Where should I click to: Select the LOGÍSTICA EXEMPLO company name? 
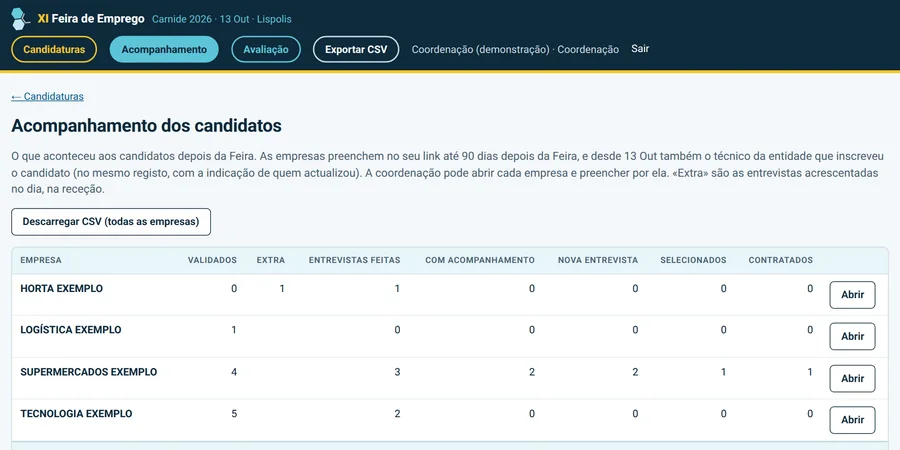click(71, 330)
